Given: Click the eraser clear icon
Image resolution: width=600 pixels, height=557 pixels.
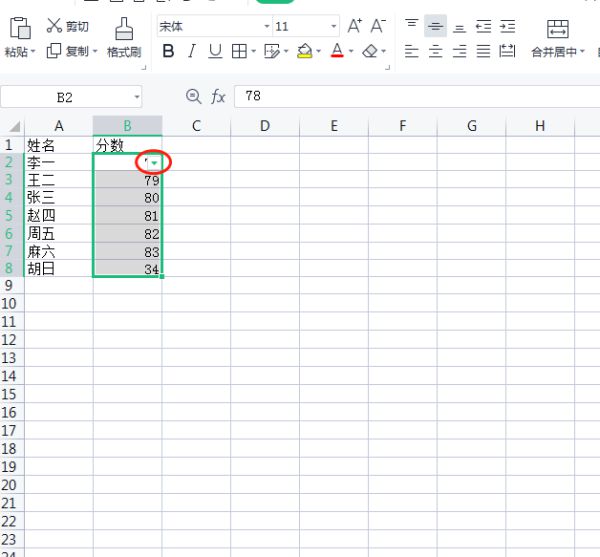Looking at the screenshot, I should pyautogui.click(x=370, y=51).
